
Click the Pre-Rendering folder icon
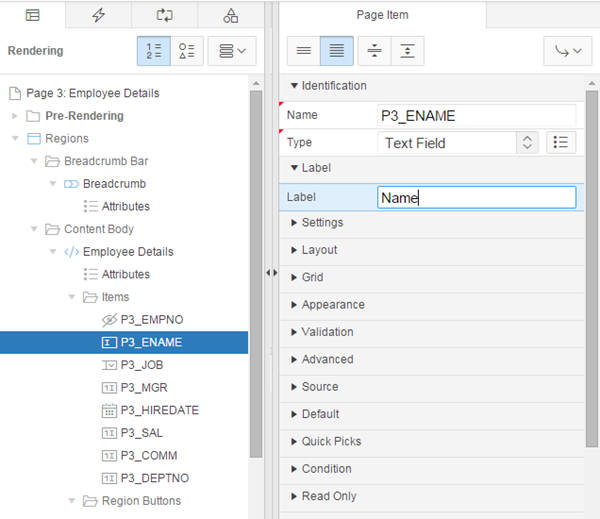click(33, 116)
